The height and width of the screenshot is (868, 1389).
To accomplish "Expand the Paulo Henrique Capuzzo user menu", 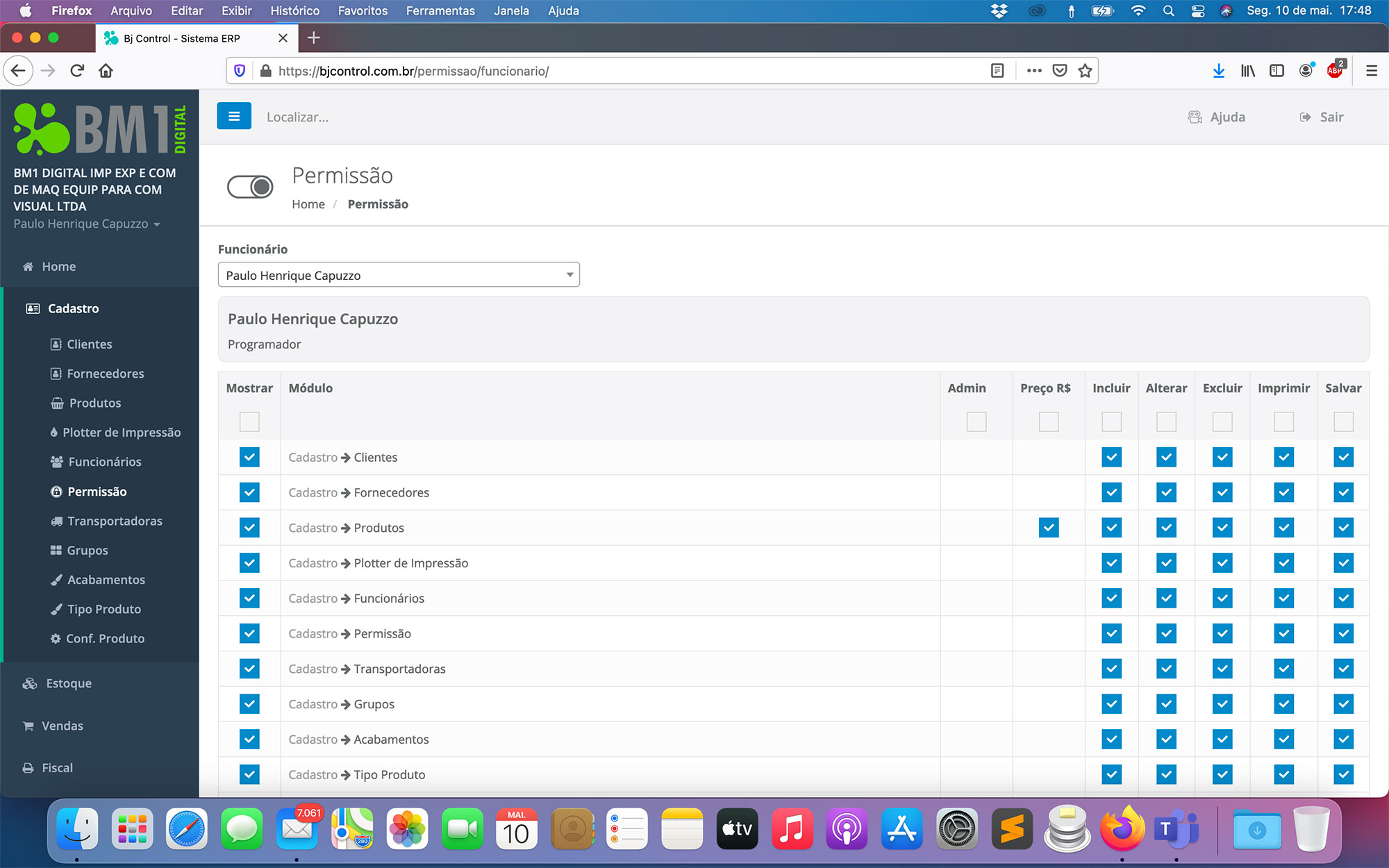I will (x=87, y=224).
